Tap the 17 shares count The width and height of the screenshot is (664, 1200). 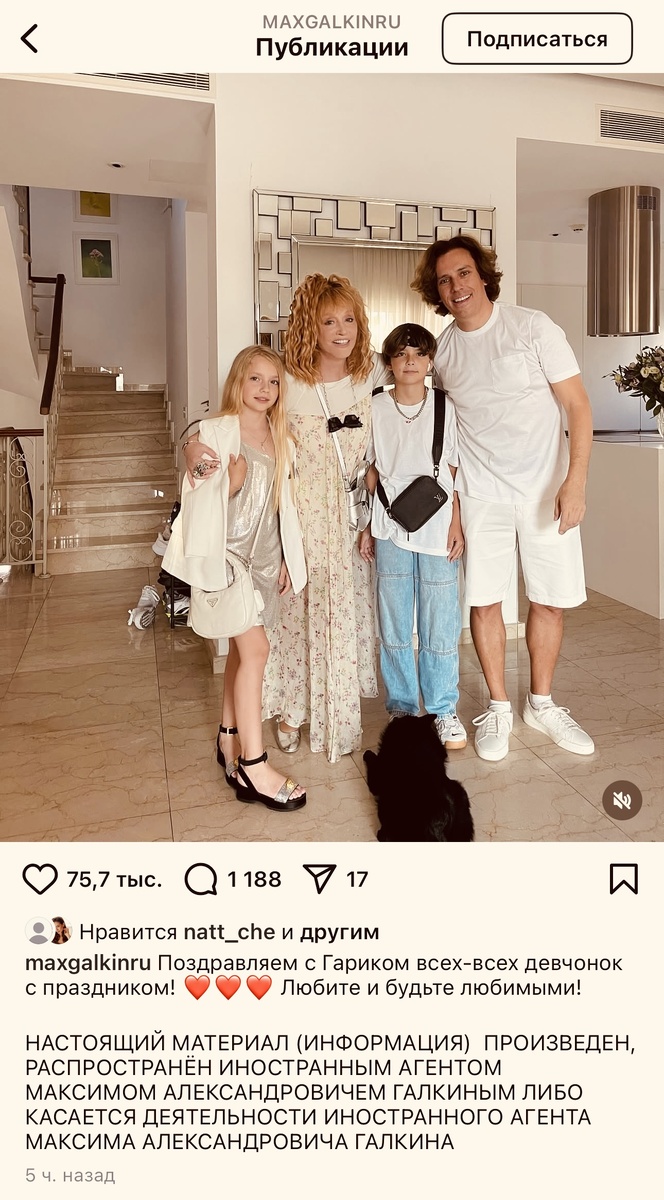(357, 880)
